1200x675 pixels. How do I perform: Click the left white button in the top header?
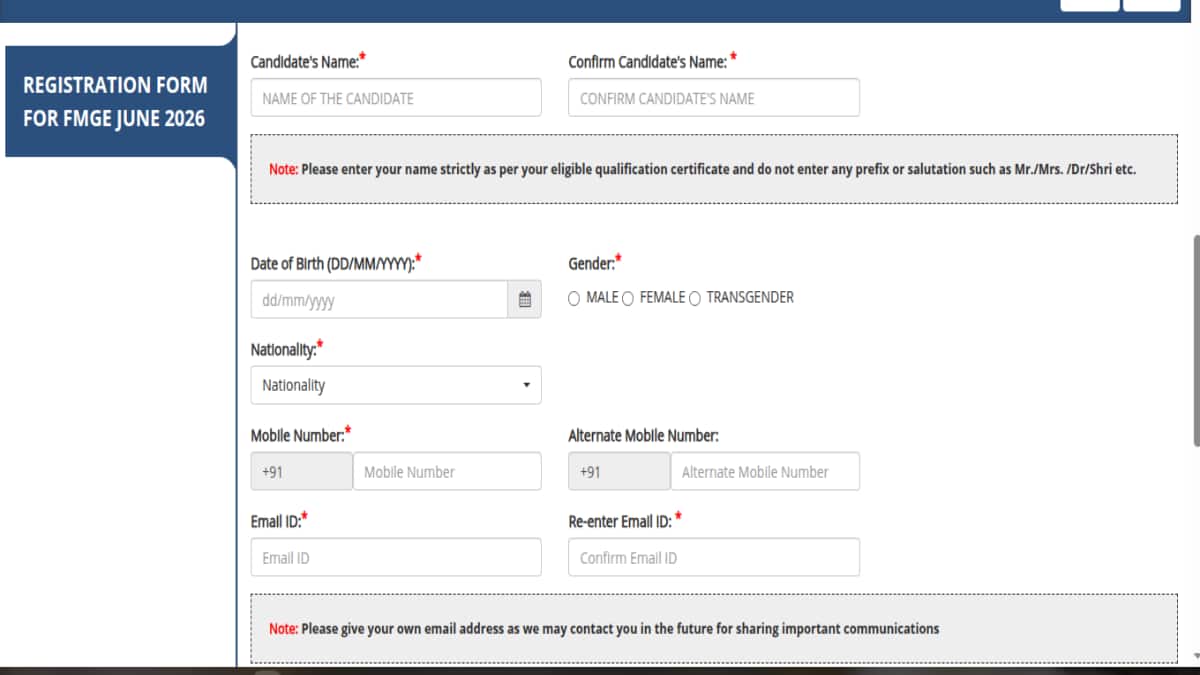click(1089, 4)
